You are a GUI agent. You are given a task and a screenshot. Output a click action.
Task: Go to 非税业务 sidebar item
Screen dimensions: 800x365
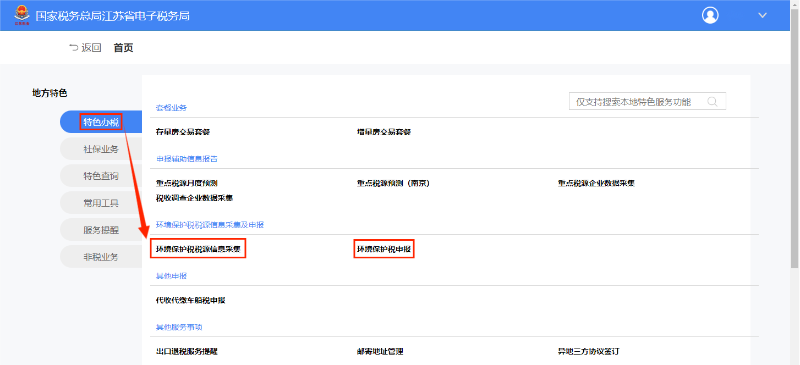tap(101, 257)
